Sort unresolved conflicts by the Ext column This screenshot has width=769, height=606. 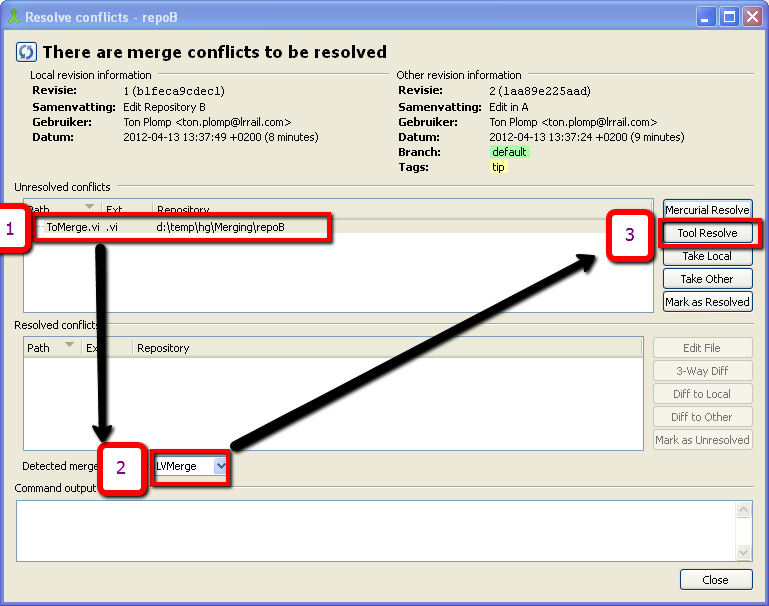click(125, 210)
